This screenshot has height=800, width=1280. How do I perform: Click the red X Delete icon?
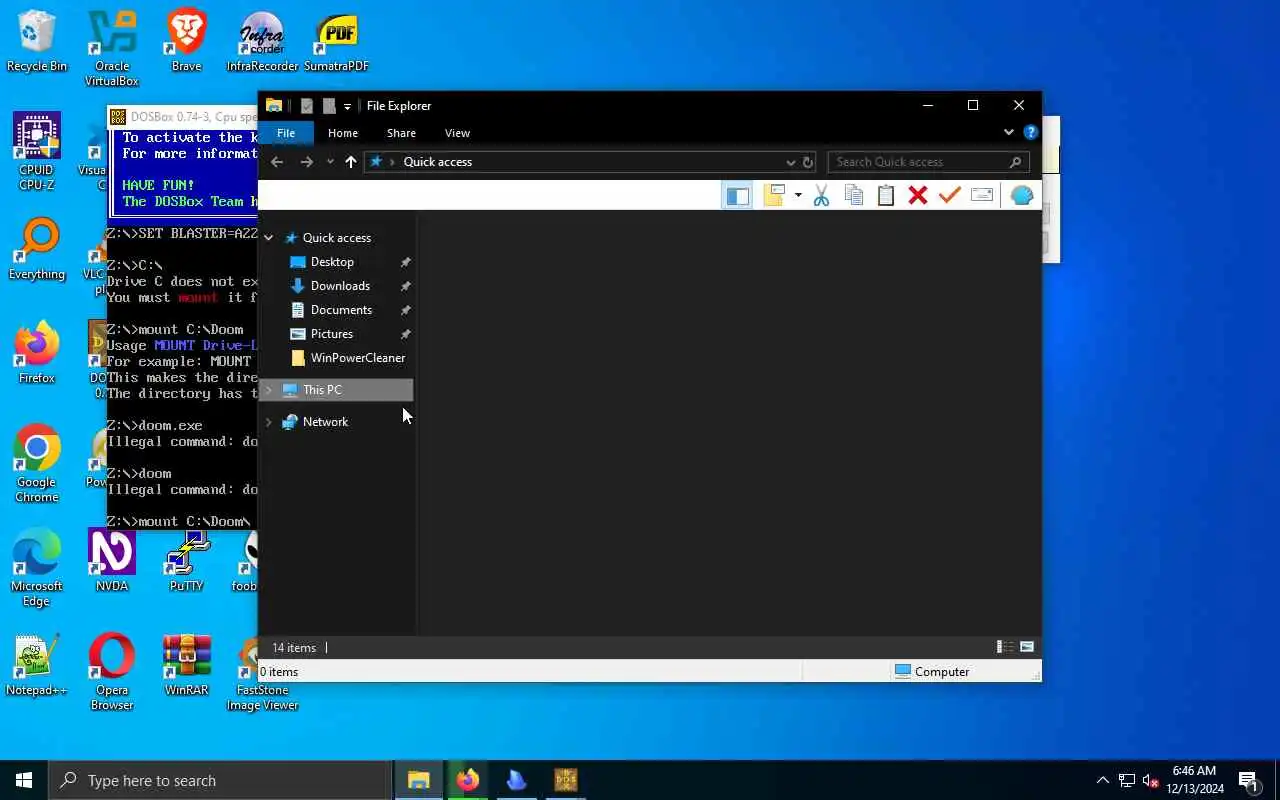click(x=917, y=196)
